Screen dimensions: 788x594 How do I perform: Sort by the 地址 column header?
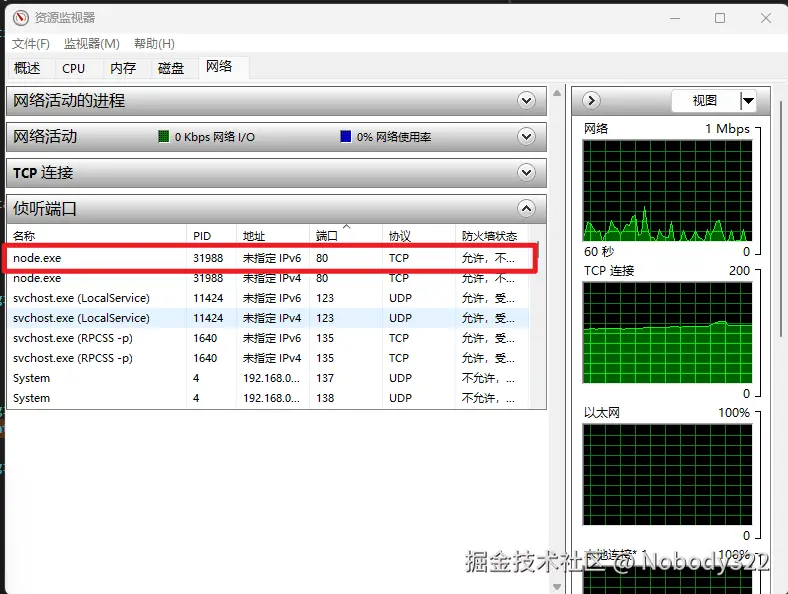click(x=272, y=236)
